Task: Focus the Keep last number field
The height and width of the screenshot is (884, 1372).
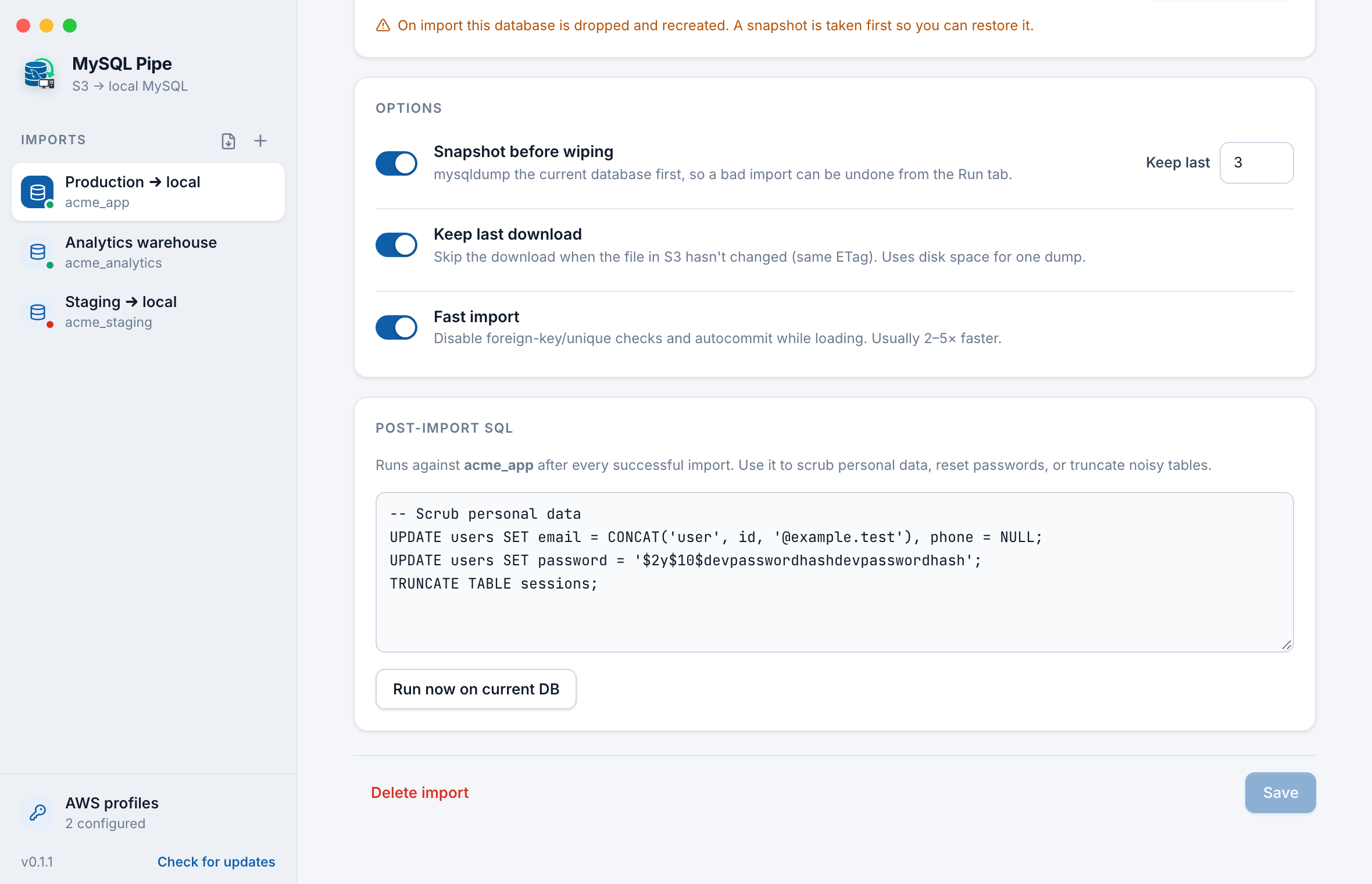Action: pos(1257,163)
